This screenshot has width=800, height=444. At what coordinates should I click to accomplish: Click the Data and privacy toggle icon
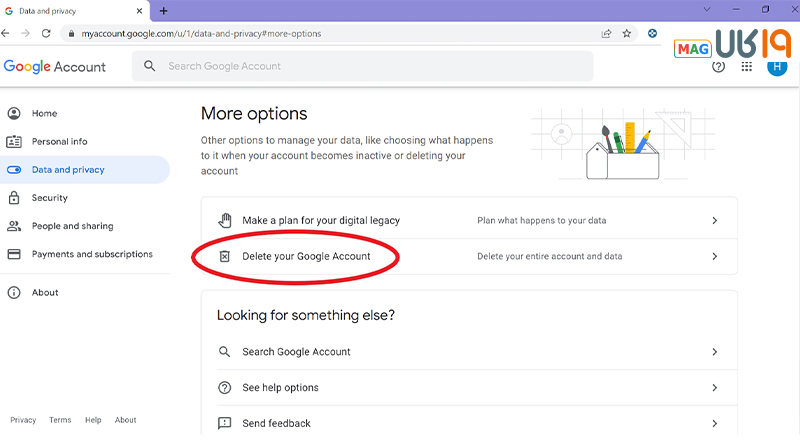(14, 169)
